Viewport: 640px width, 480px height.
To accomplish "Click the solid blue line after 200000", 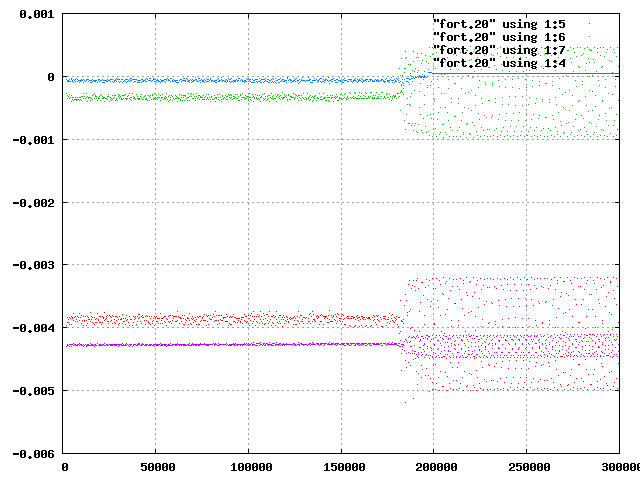I will 524,74.
